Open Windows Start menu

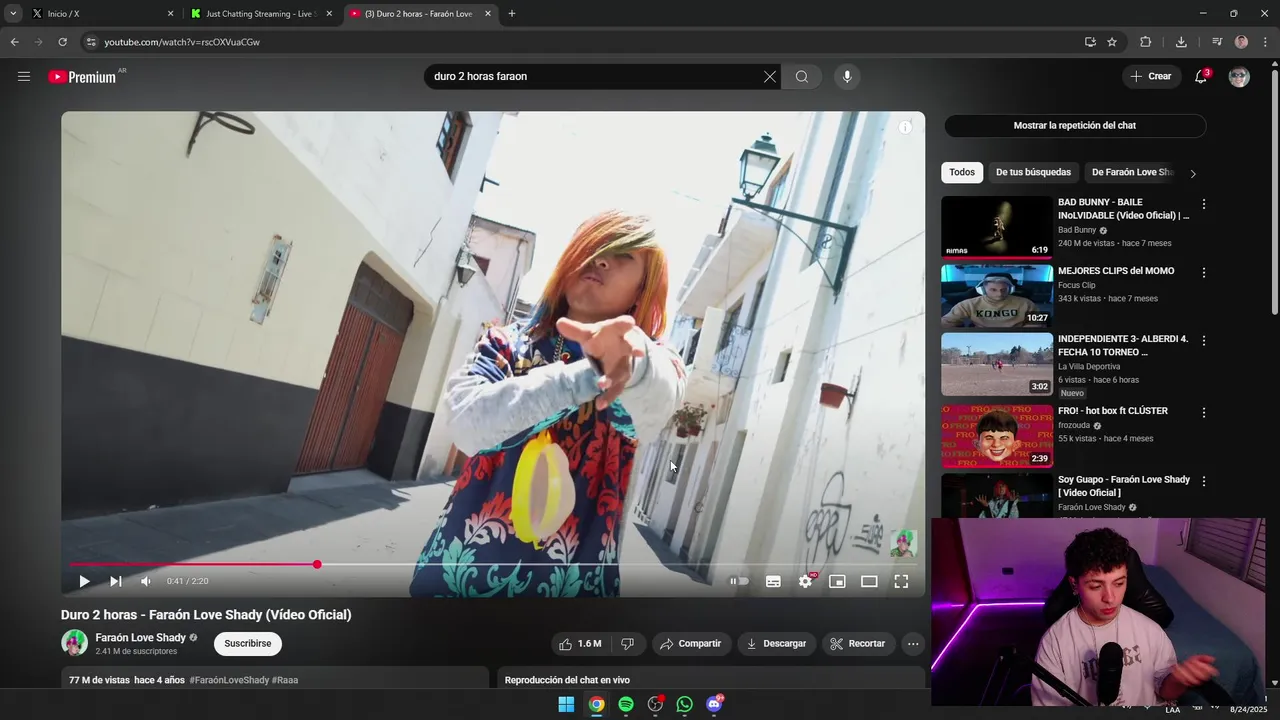point(566,704)
